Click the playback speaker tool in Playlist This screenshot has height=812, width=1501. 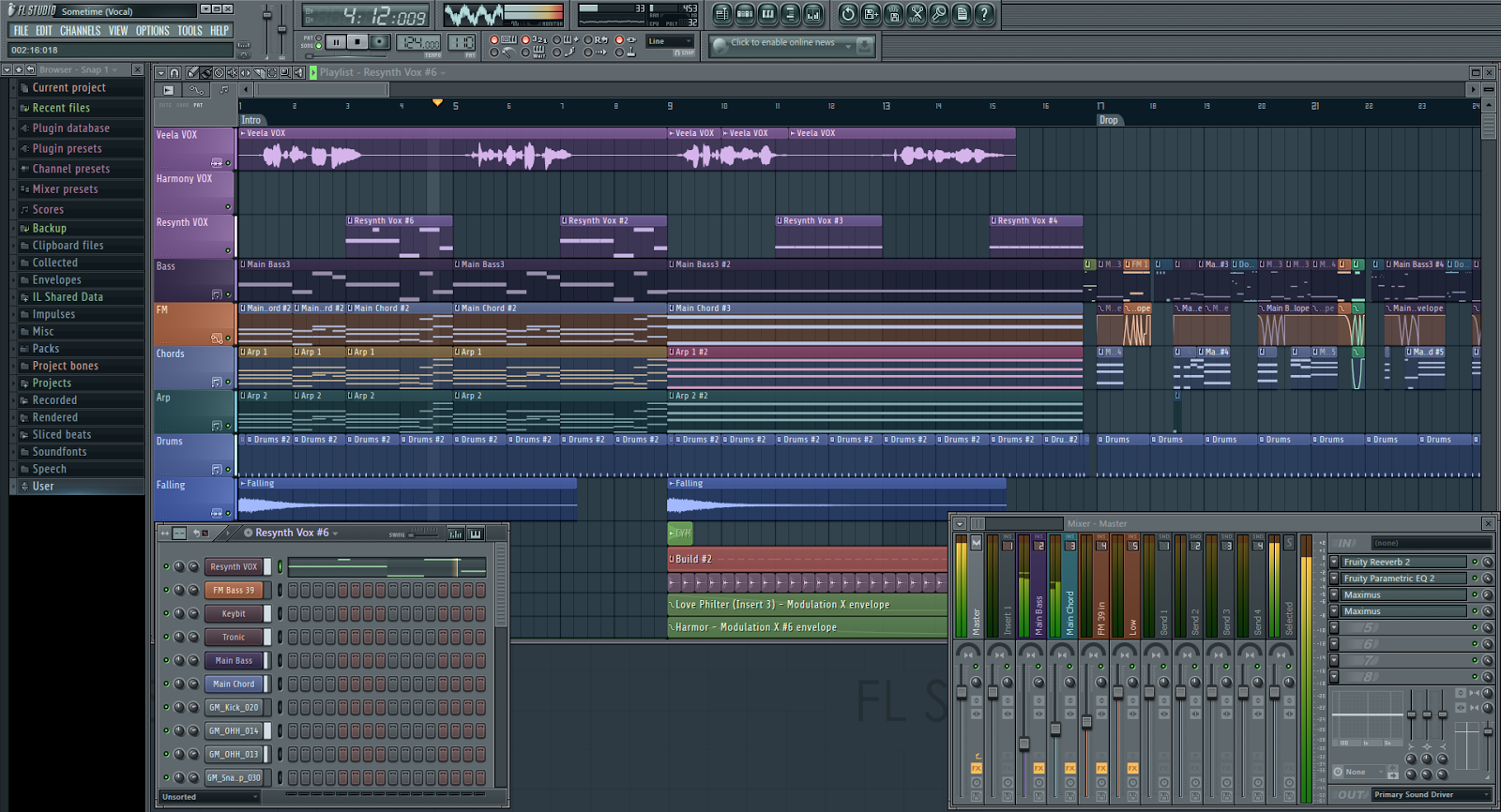[x=298, y=72]
